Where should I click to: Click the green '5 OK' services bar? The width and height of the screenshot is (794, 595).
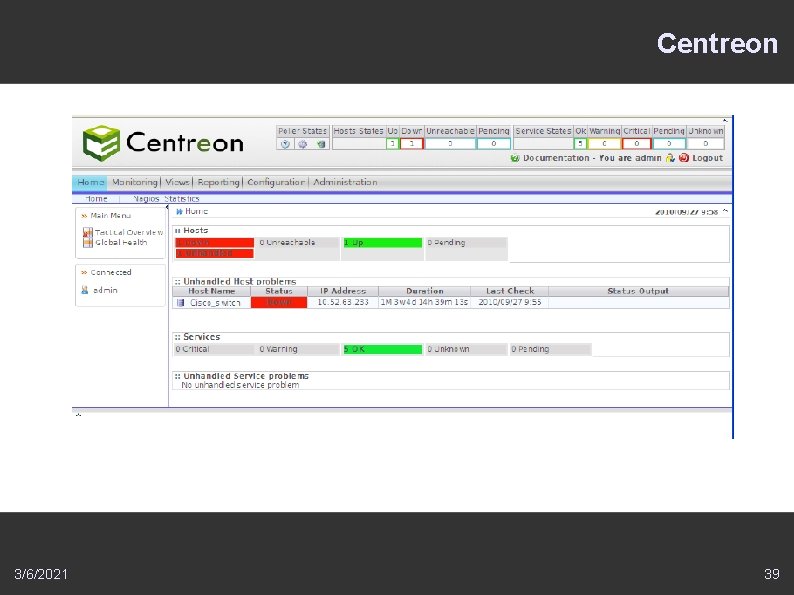point(382,349)
